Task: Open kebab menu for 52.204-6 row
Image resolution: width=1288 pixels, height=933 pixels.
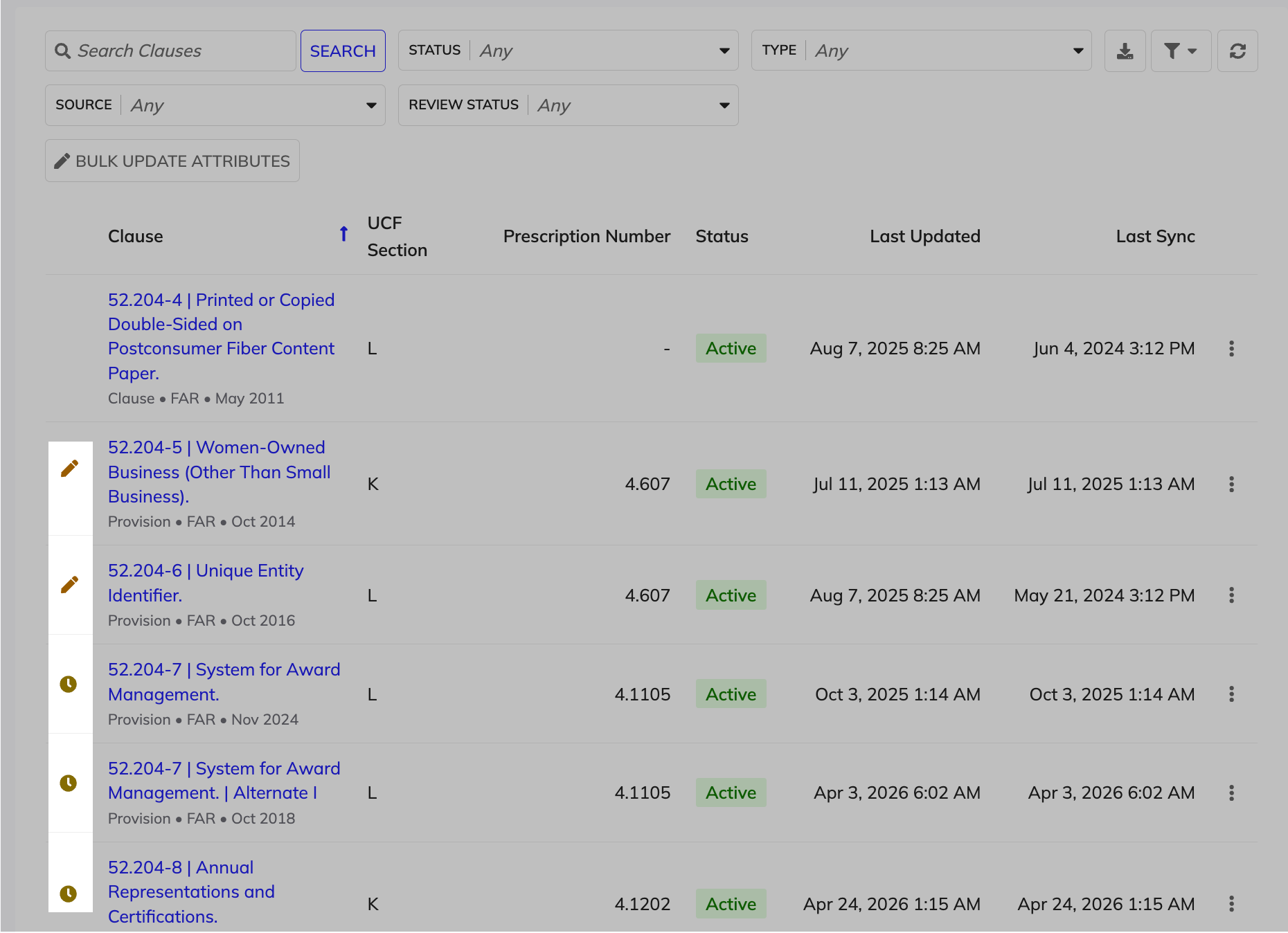Action: [1231, 595]
